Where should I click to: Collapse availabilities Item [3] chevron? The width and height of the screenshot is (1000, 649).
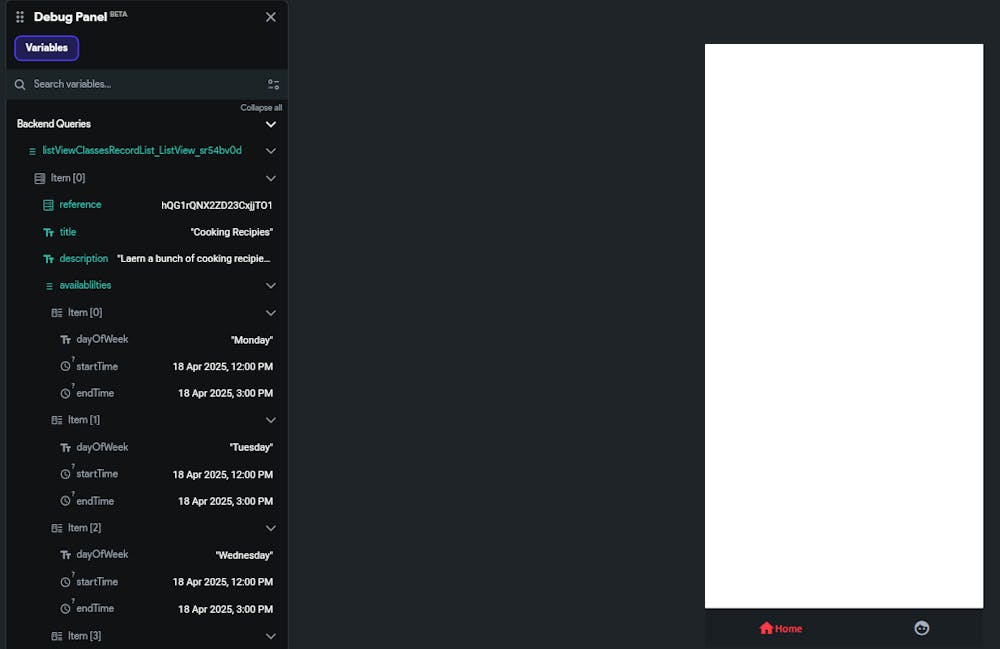click(271, 636)
